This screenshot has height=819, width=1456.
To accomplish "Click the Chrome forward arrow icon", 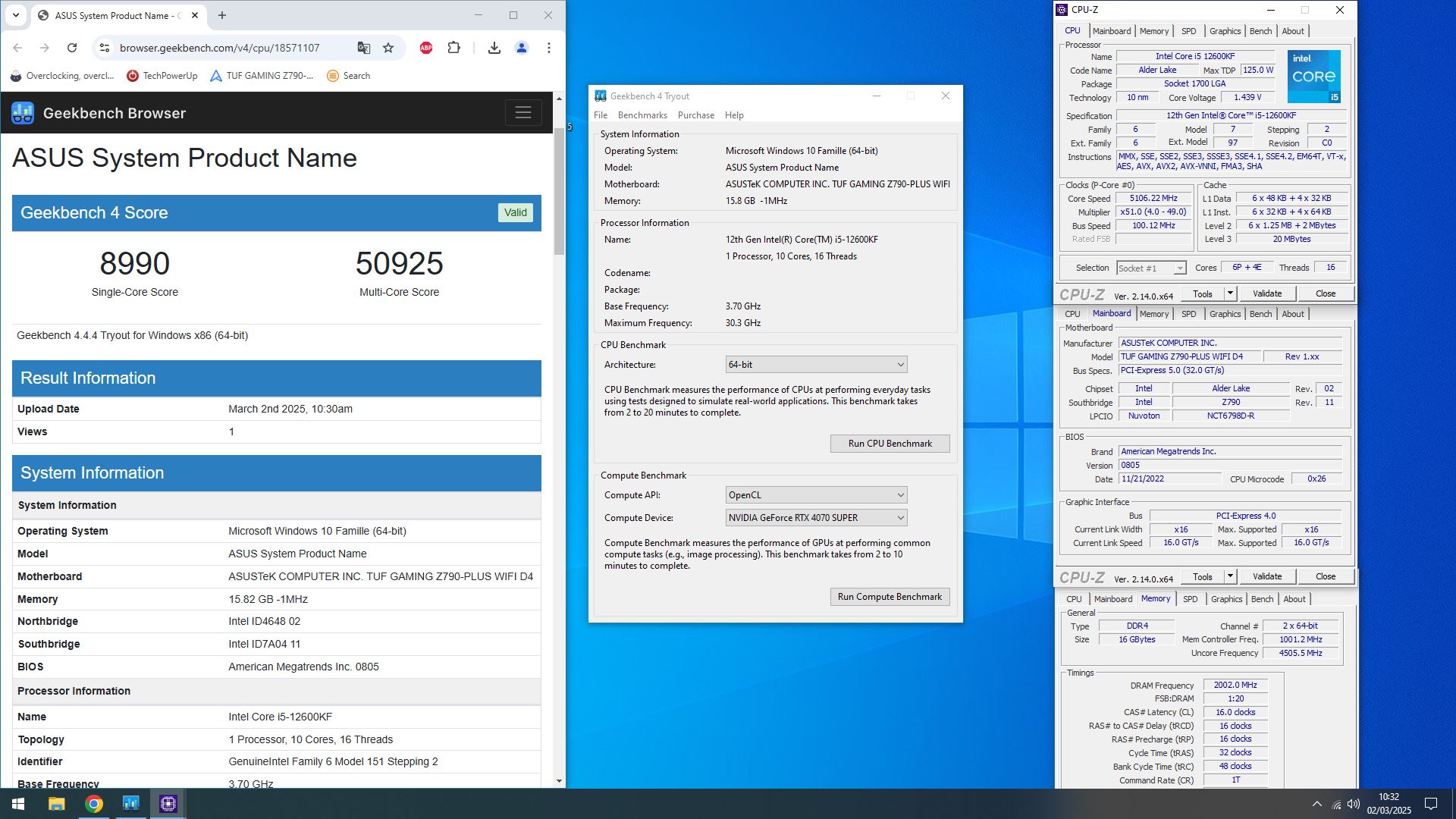I will click(45, 48).
